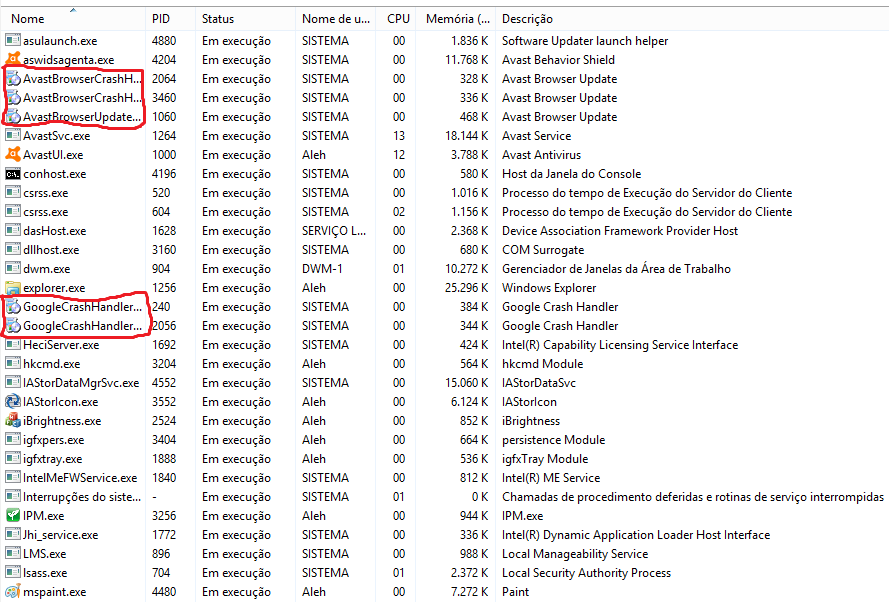Click the AvastSvc.exe process icon
Screen dimensions: 889x602
click(12, 135)
